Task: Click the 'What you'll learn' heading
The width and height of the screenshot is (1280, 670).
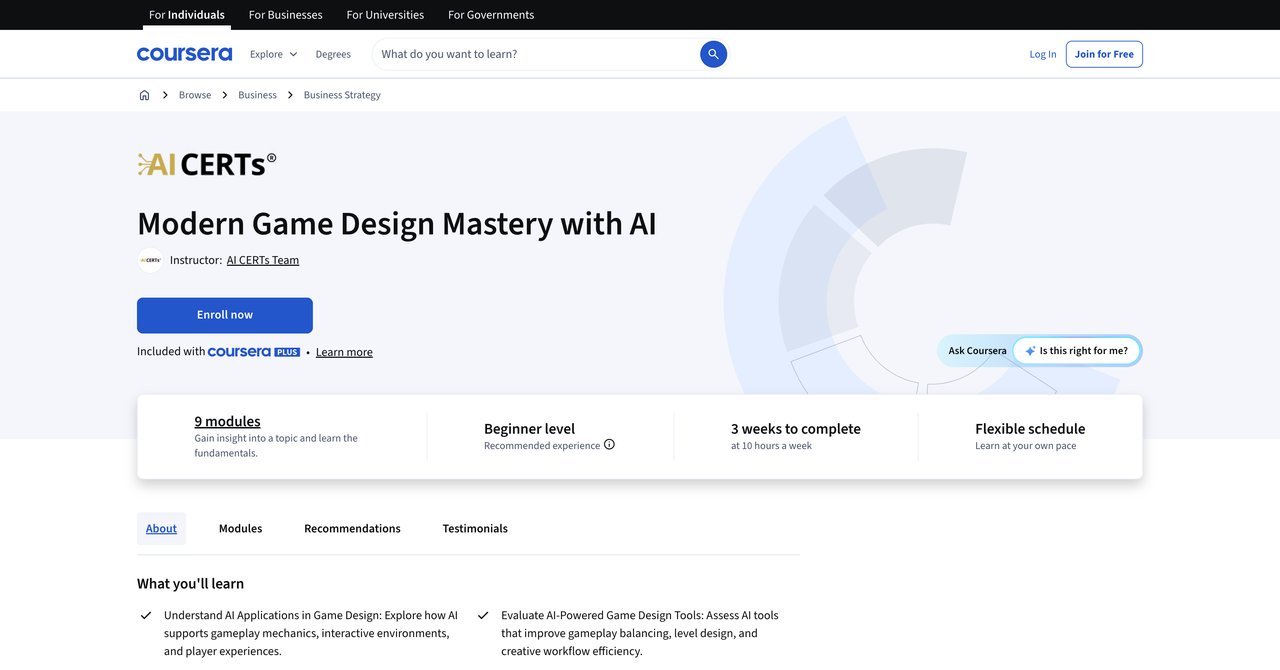Action: pyautogui.click(x=190, y=583)
